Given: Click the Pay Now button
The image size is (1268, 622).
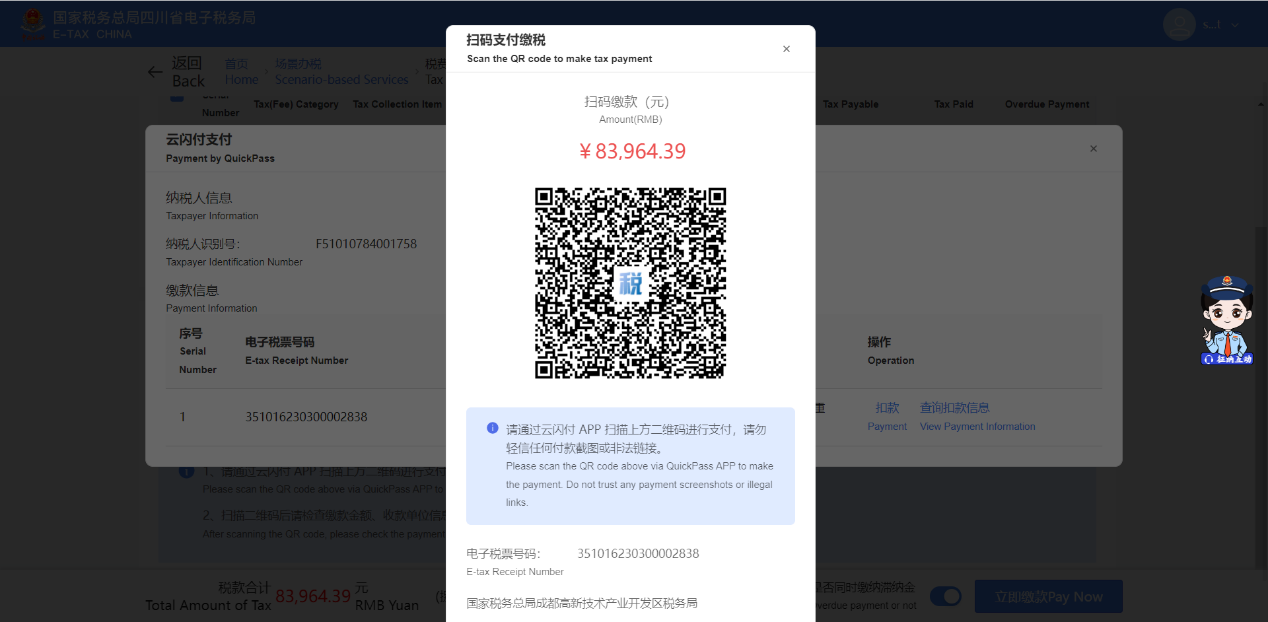Looking at the screenshot, I should click(1048, 596).
